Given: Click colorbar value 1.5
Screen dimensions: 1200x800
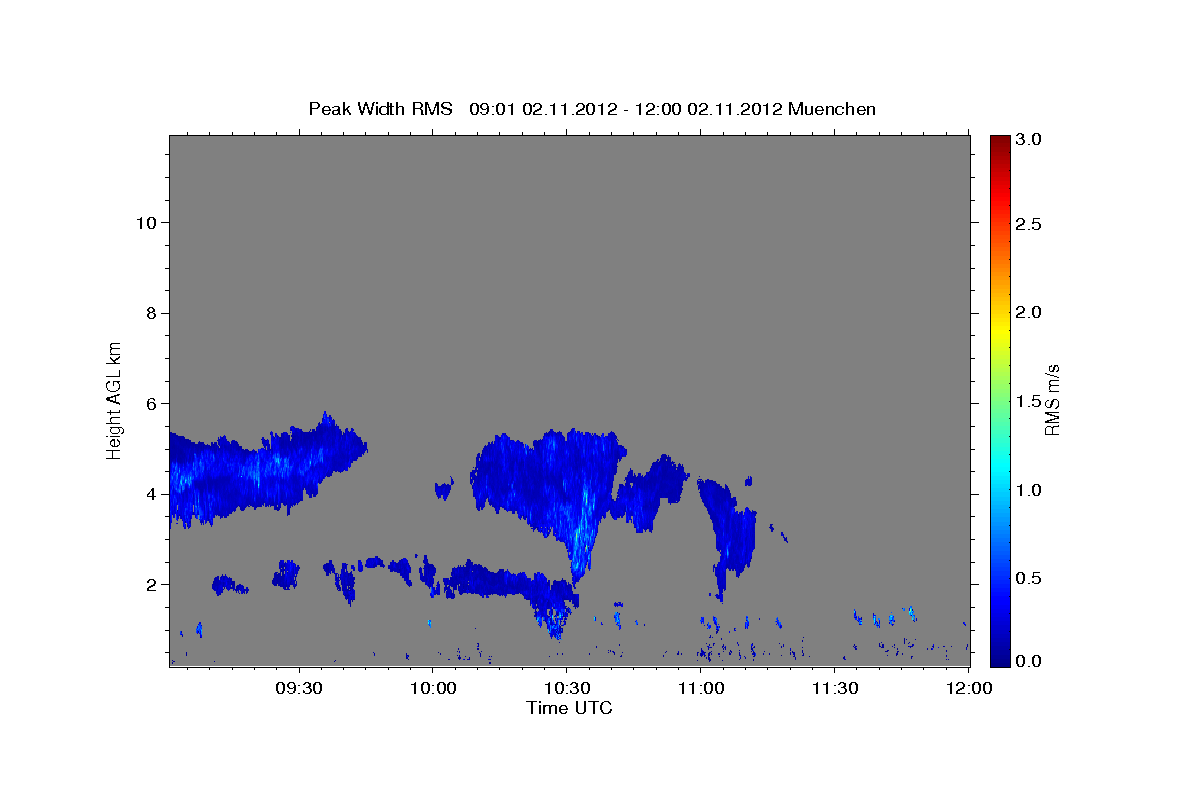Looking at the screenshot, I should (1030, 401).
